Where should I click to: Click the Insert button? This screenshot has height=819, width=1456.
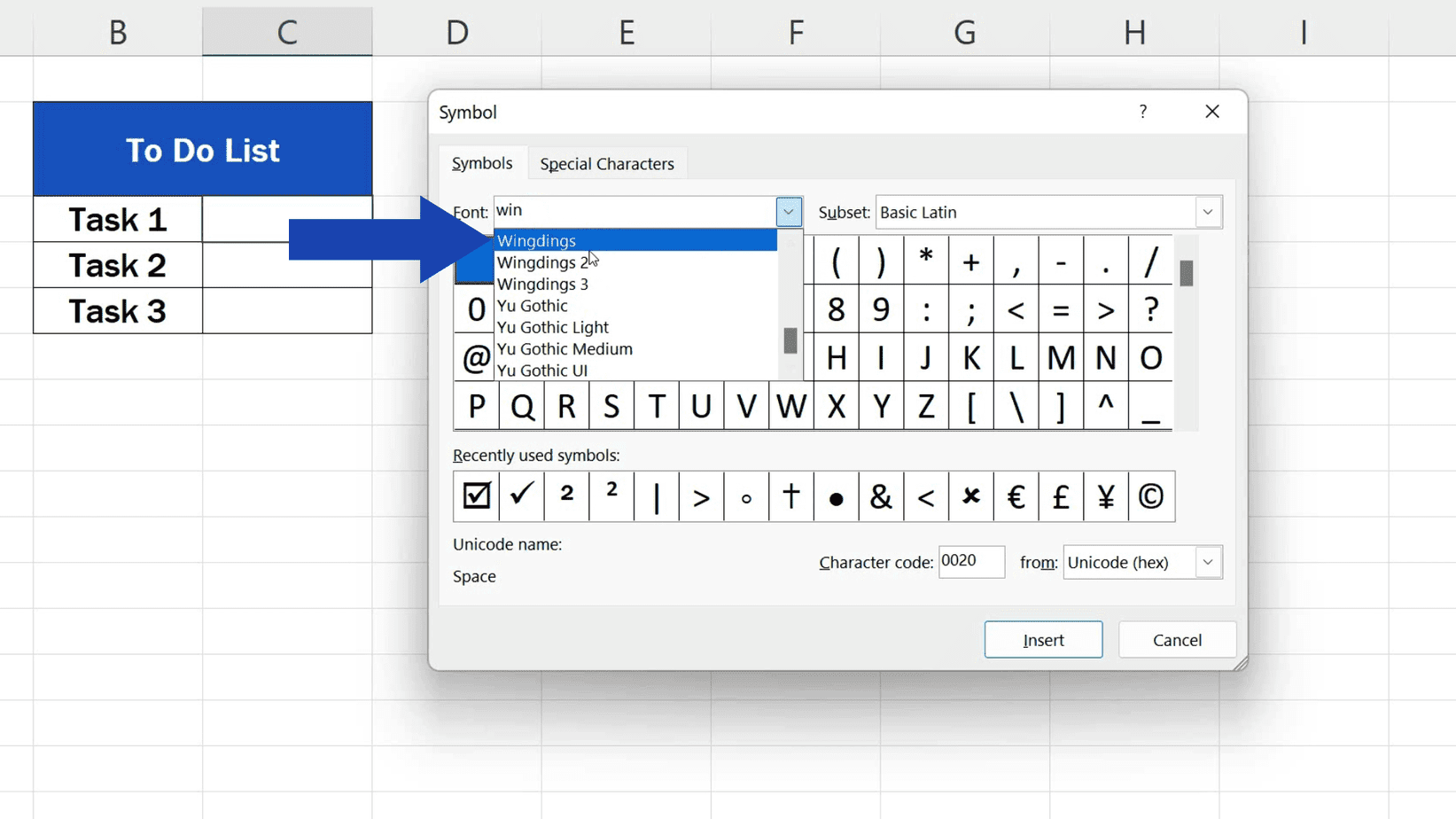(x=1043, y=639)
